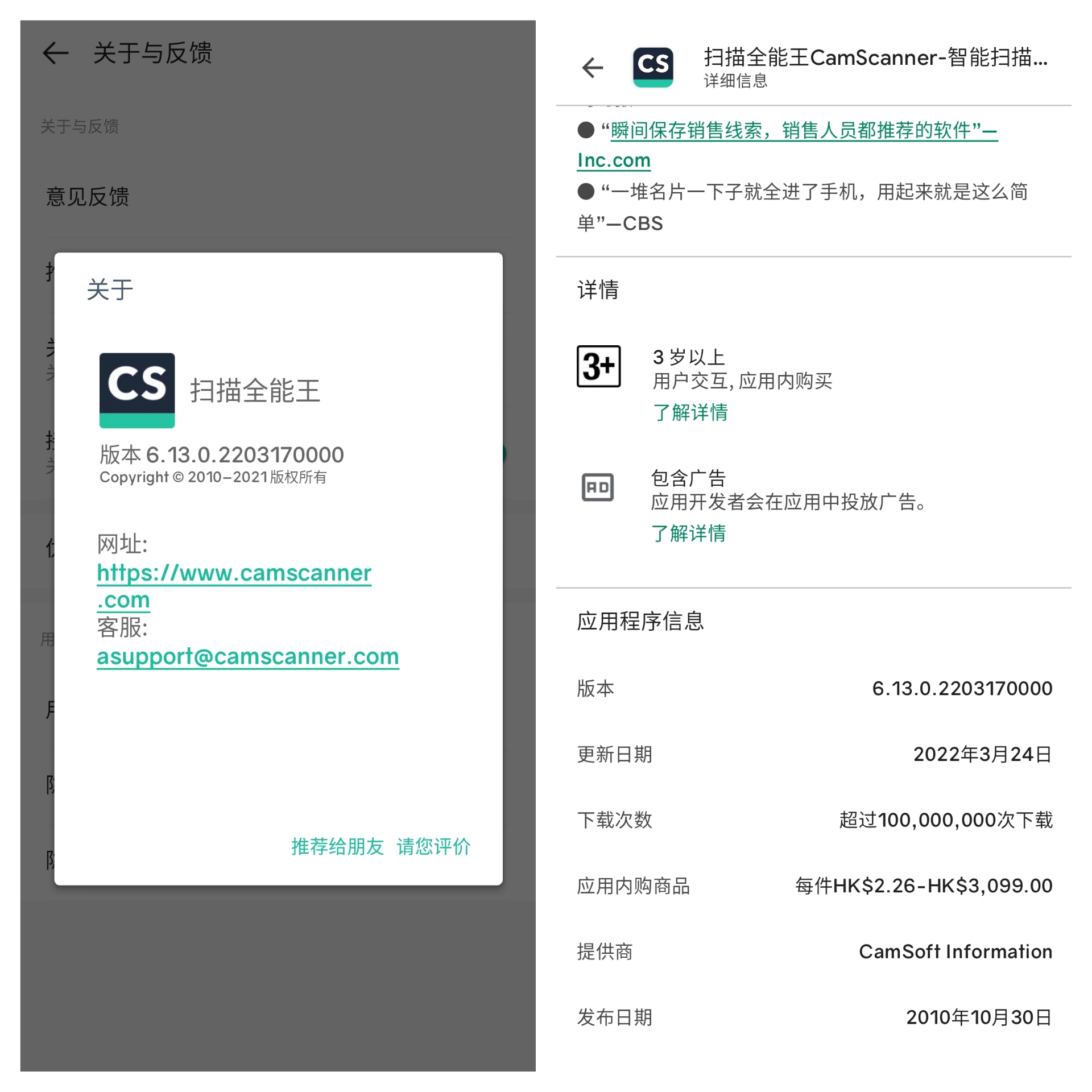The image size is (1092, 1092).
Task: Tap the 3 岁以上 rating label
Action: [689, 357]
